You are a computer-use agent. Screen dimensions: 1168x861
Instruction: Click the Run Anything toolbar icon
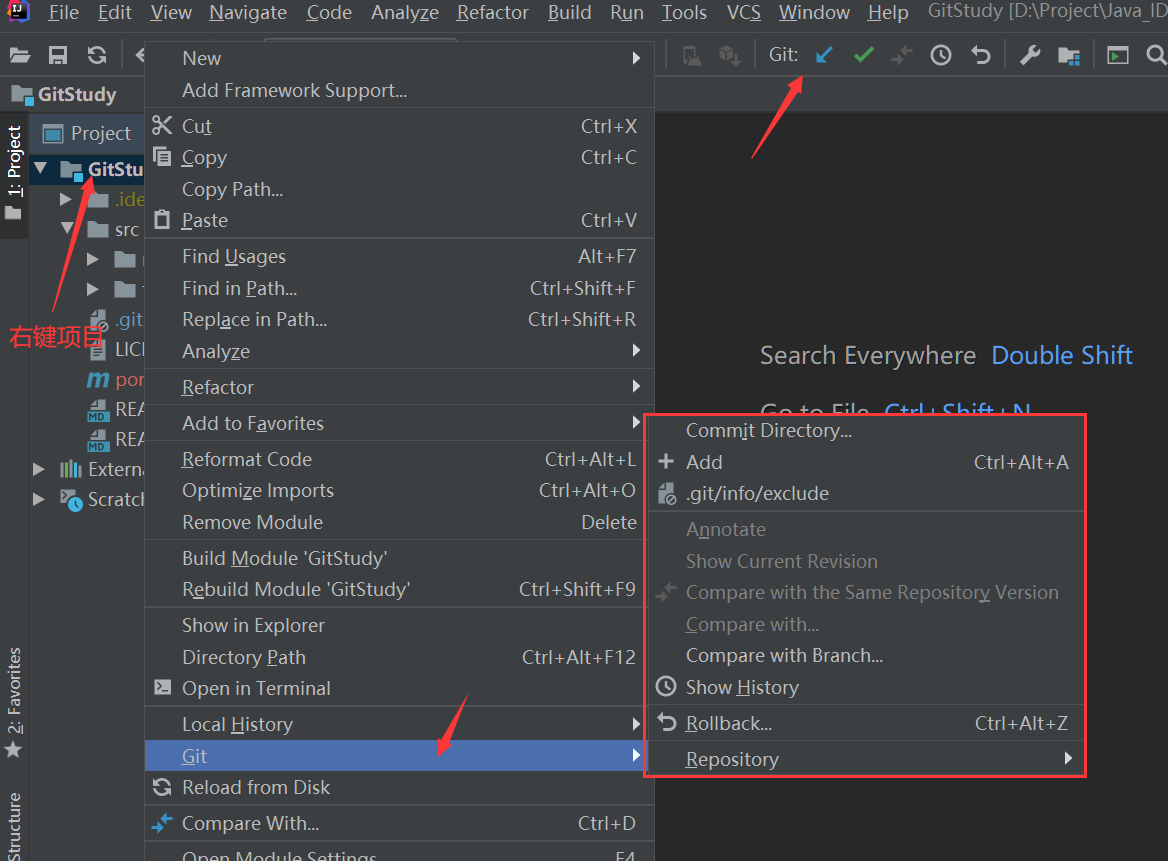pyautogui.click(x=1117, y=55)
